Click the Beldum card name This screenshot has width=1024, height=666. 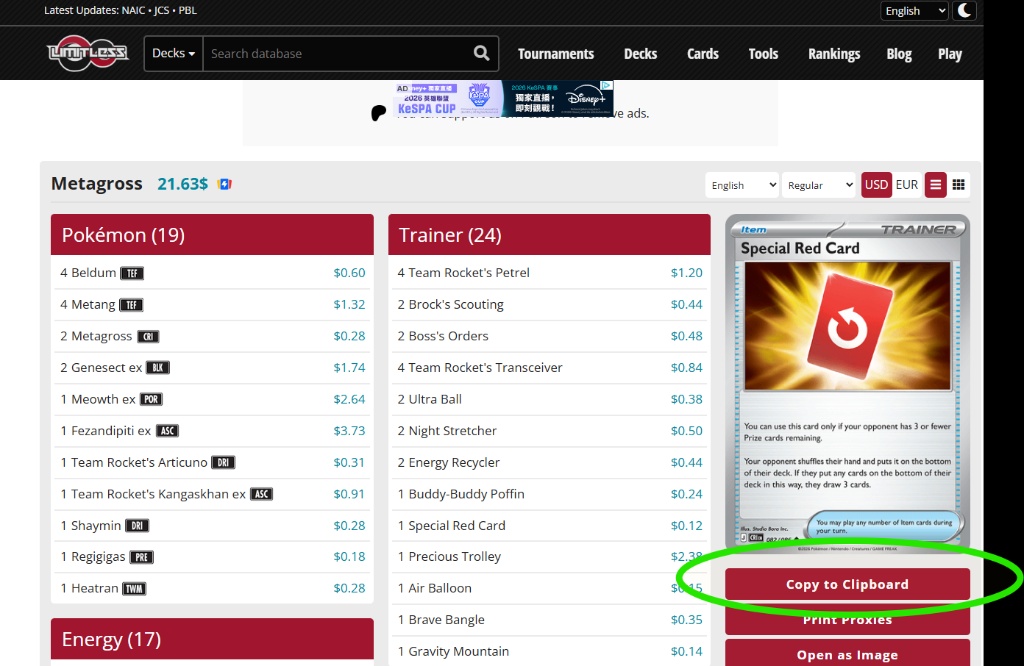pyautogui.click(x=93, y=272)
